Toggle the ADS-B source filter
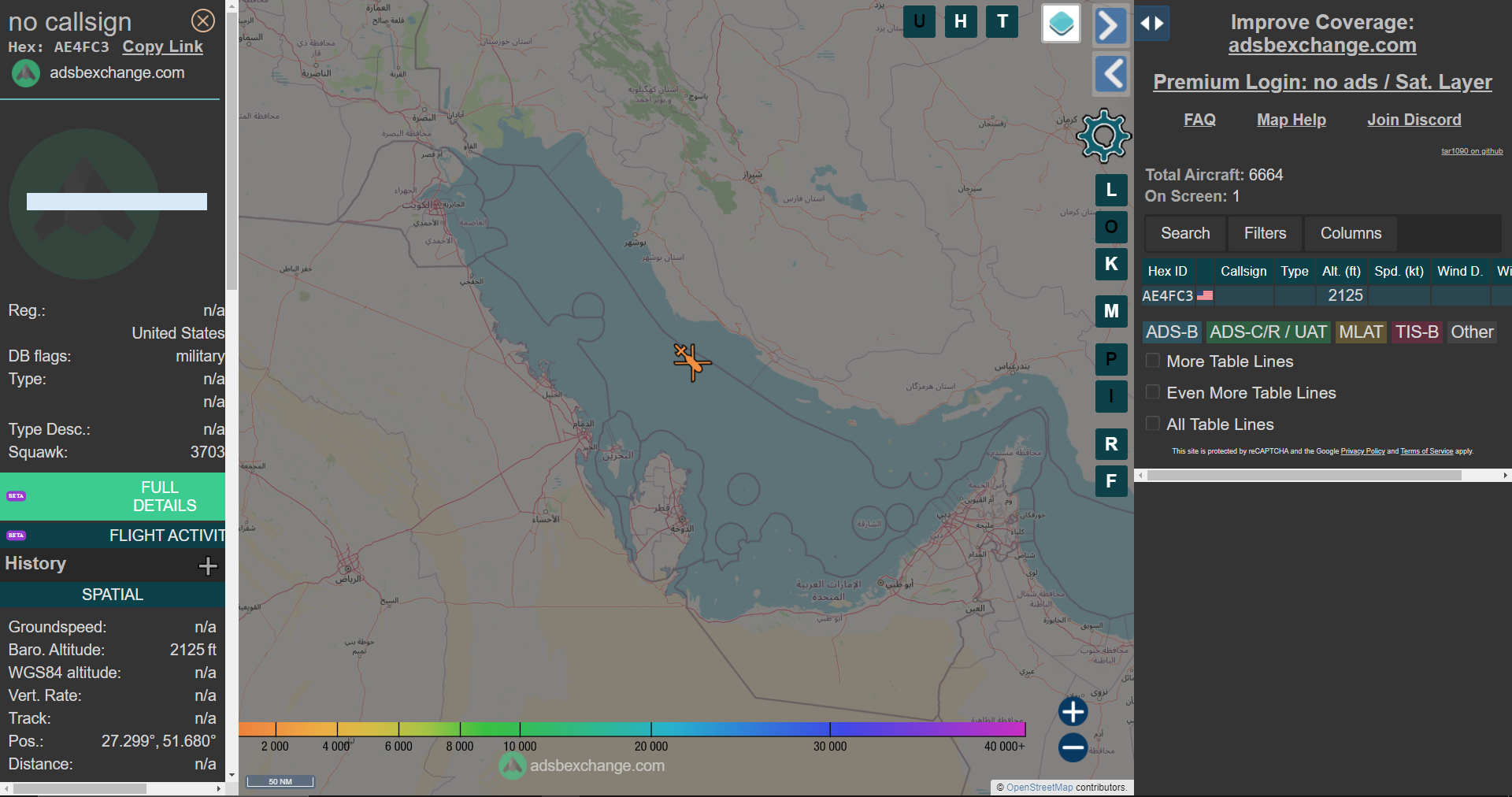1512x797 pixels. coord(1171,332)
